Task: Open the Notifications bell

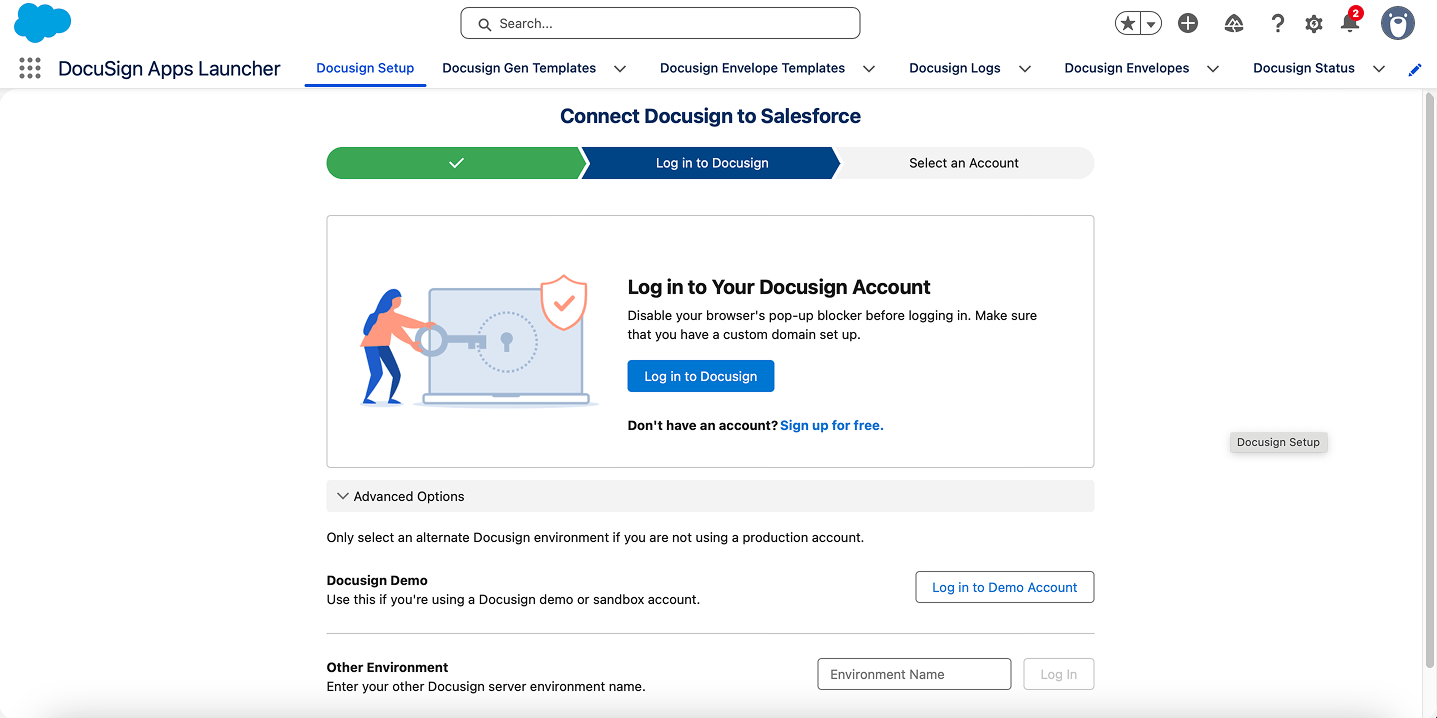Action: pos(1350,23)
